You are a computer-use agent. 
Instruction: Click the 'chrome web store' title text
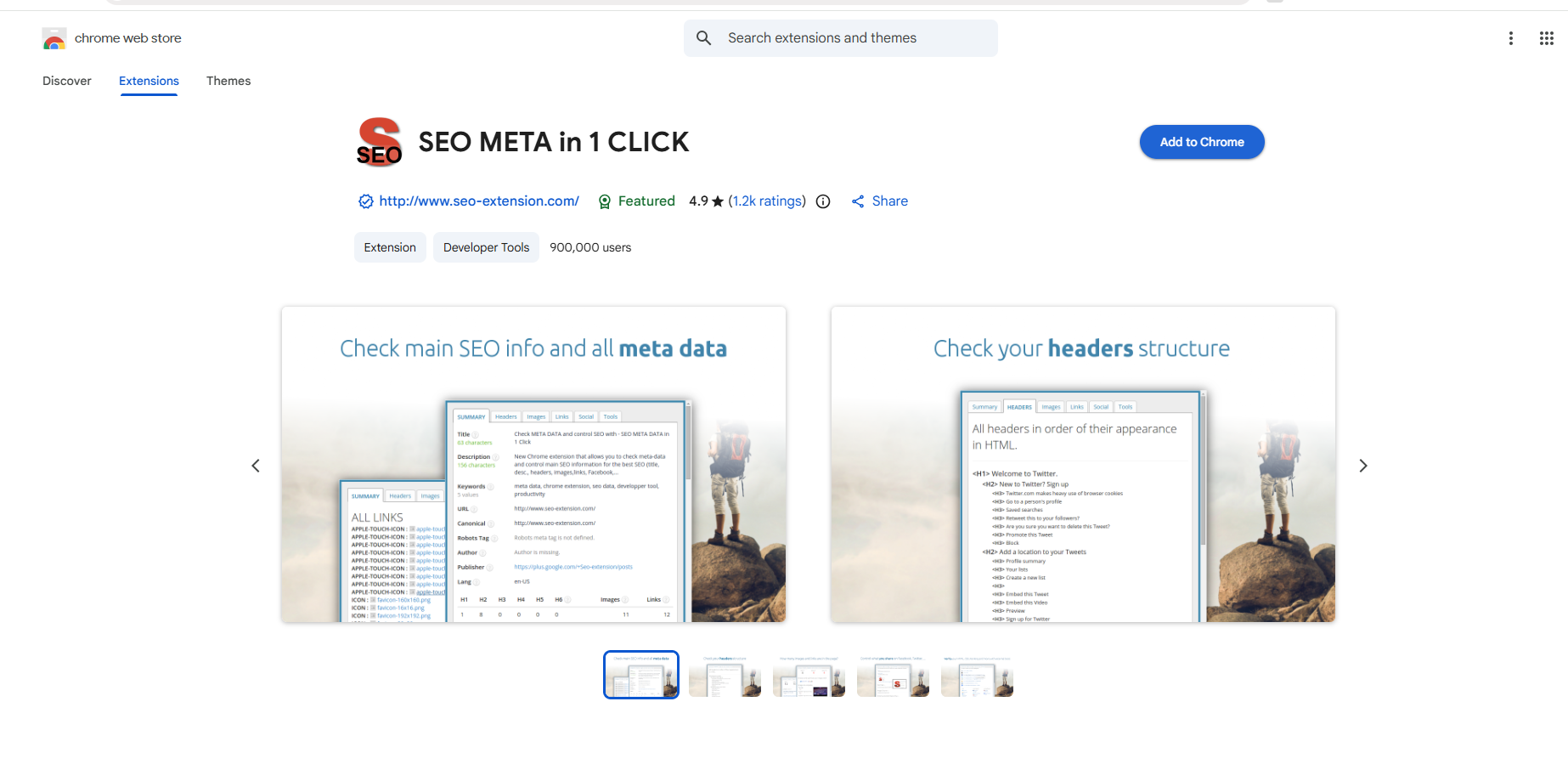(x=128, y=38)
